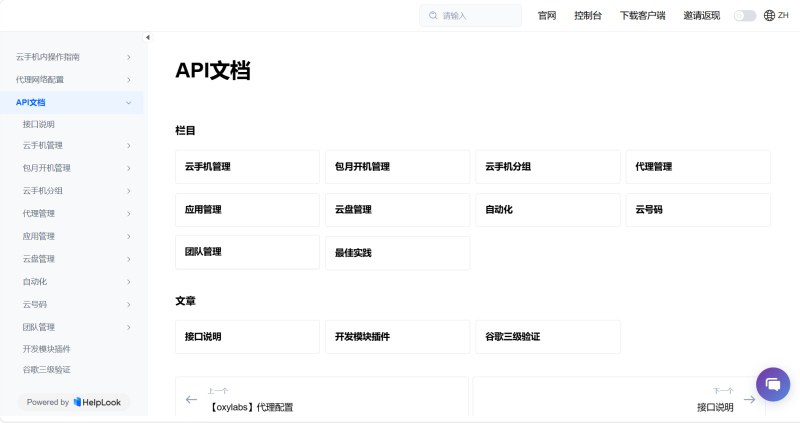Open the chat support bubble icon
Image resolution: width=800 pixels, height=423 pixels.
773,385
